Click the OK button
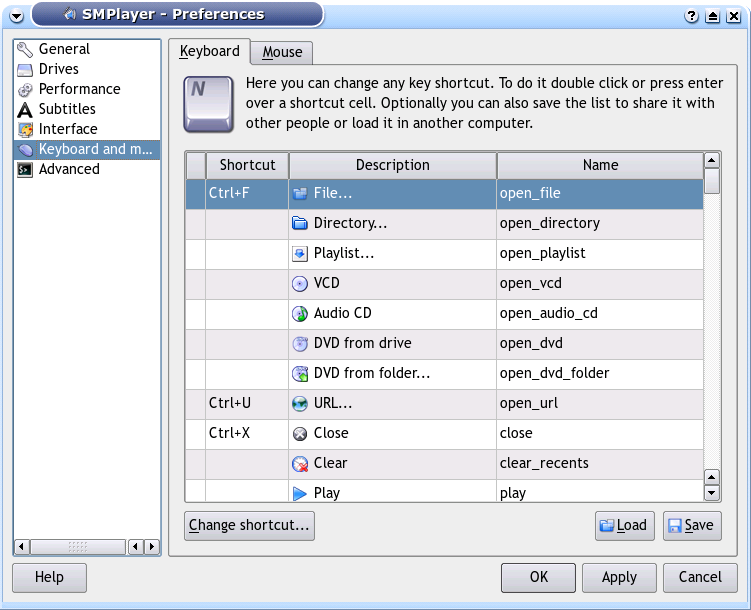The width and height of the screenshot is (751, 610). (x=538, y=577)
